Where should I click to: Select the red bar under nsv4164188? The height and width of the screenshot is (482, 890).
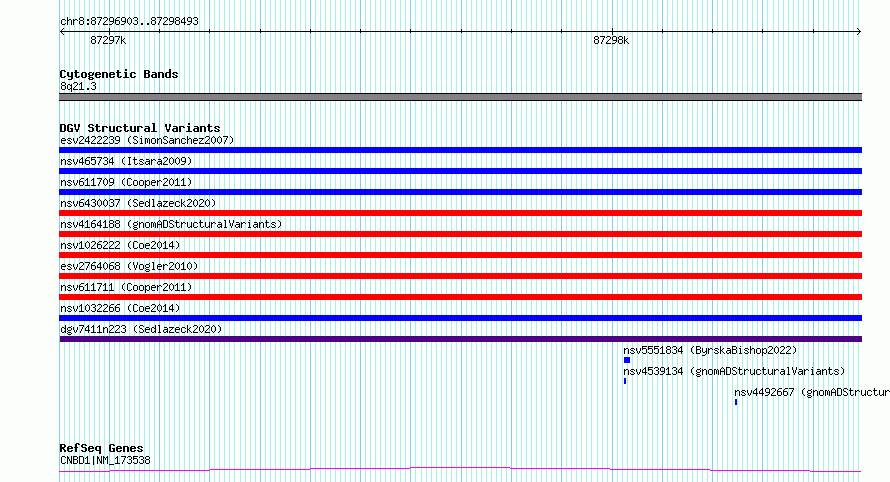click(460, 234)
